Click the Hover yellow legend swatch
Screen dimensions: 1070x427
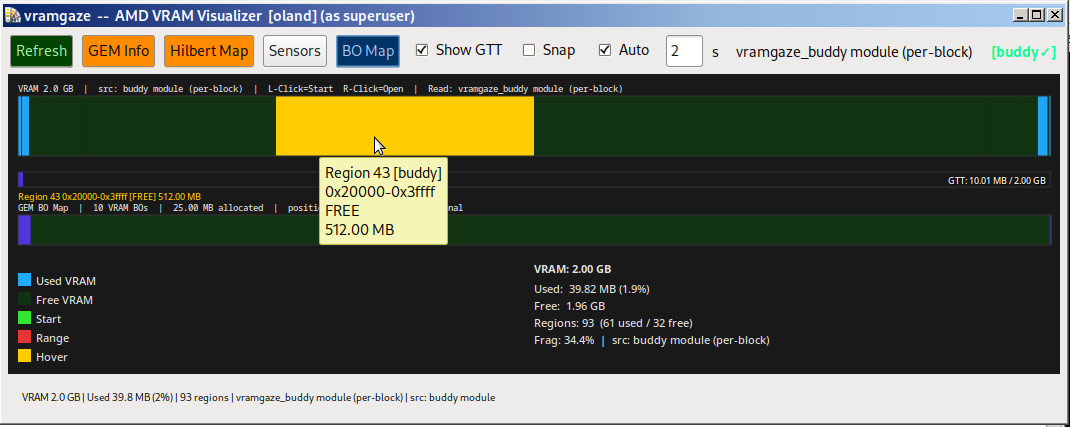tap(25, 357)
